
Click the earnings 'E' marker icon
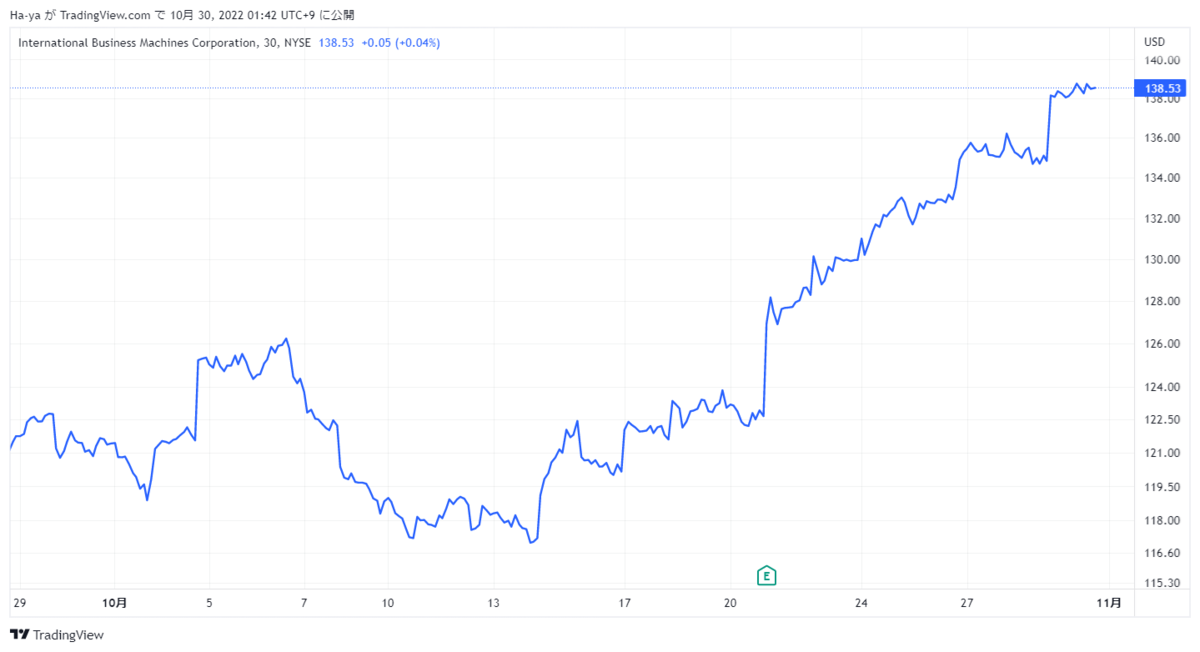point(767,575)
